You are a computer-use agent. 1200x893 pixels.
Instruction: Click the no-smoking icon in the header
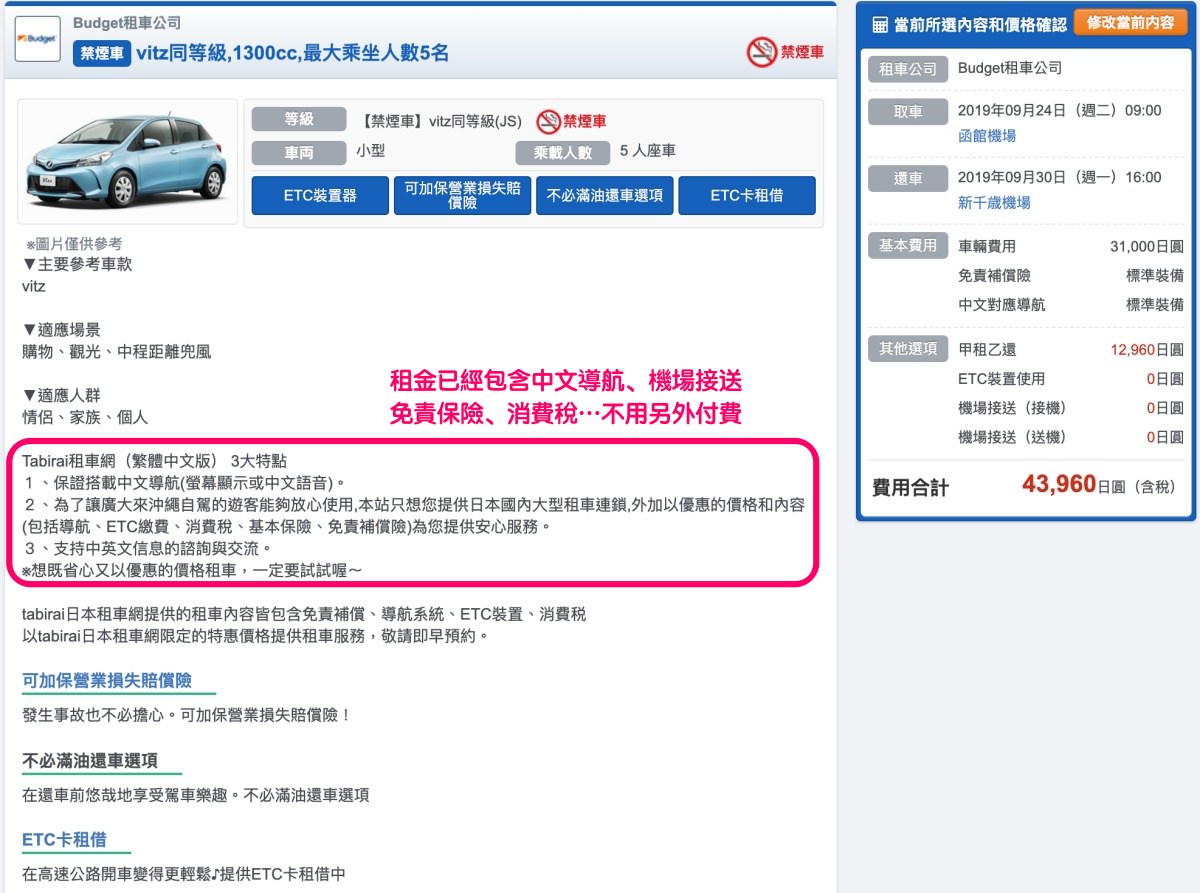click(762, 52)
